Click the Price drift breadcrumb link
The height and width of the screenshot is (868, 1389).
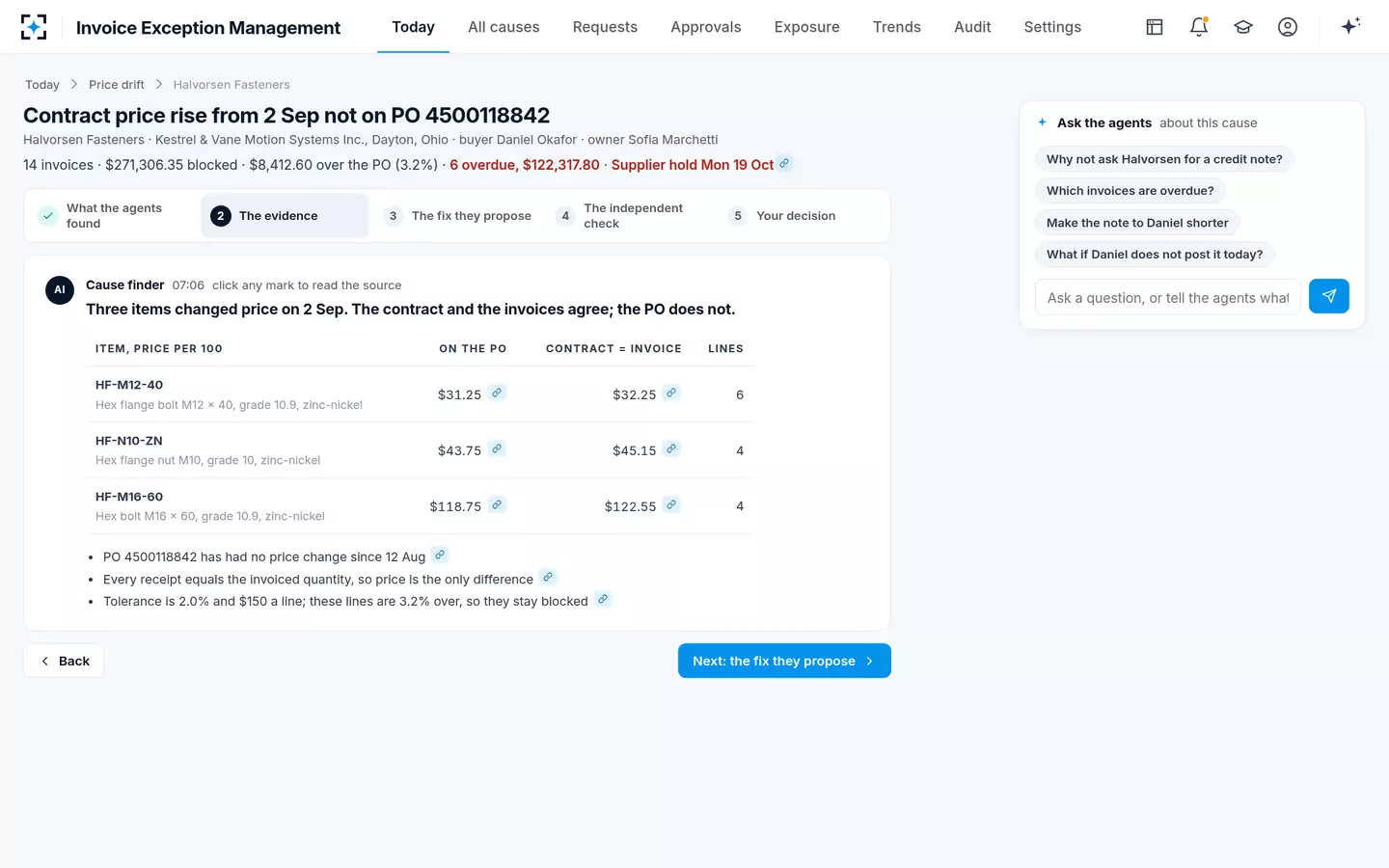tap(117, 85)
